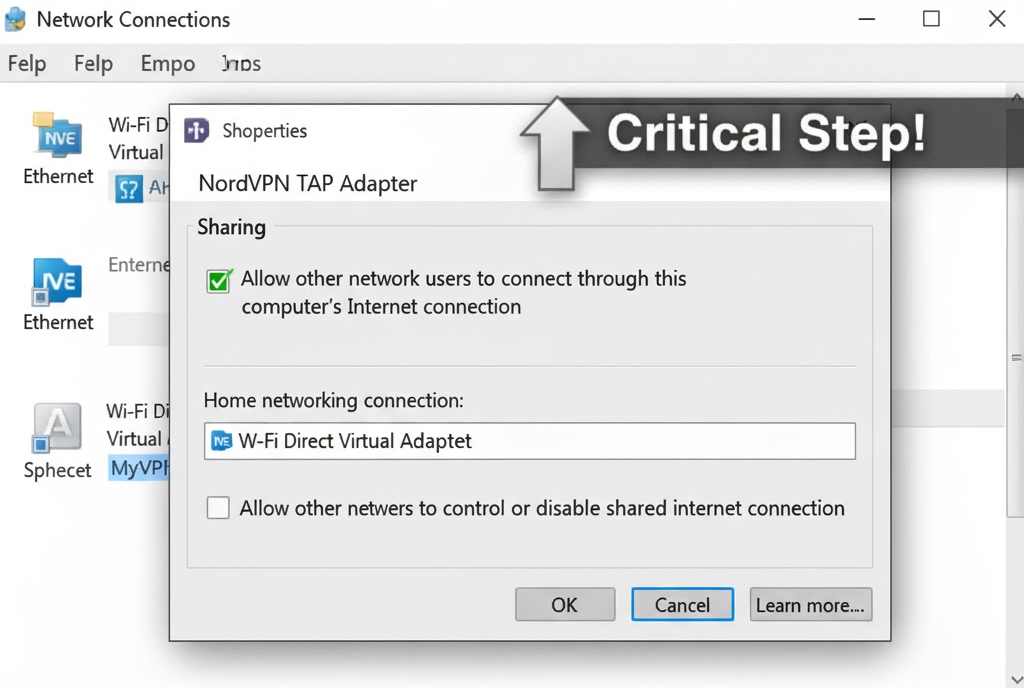
Task: Click the Network Connections title bar icon
Action: click(15, 19)
